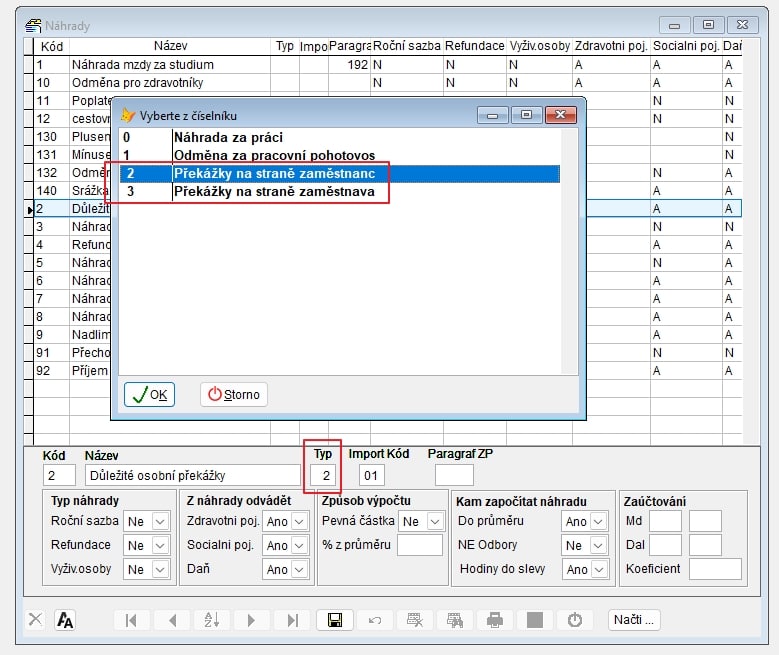Viewport: 779px width, 655px height.
Task: Cancel the dialog with Storno
Action: point(234,394)
